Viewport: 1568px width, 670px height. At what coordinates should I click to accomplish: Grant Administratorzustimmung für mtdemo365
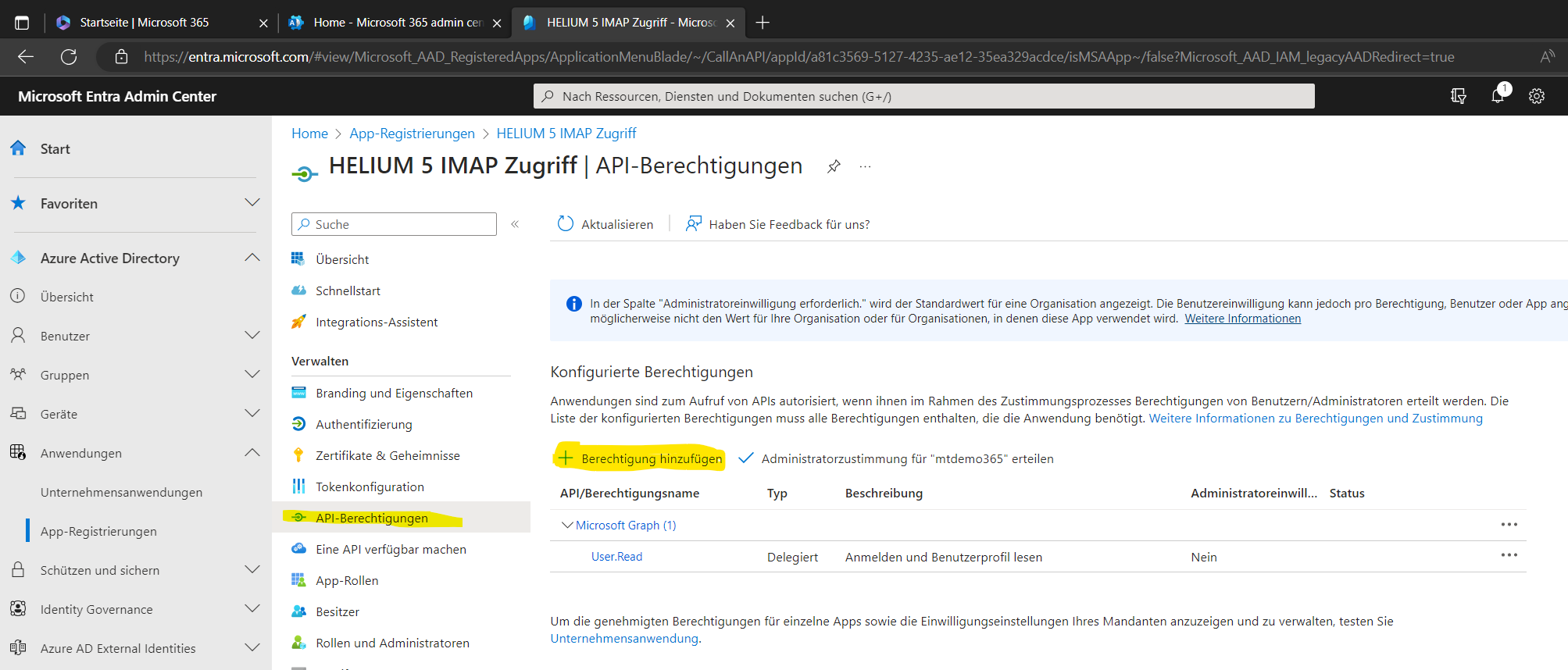(895, 458)
